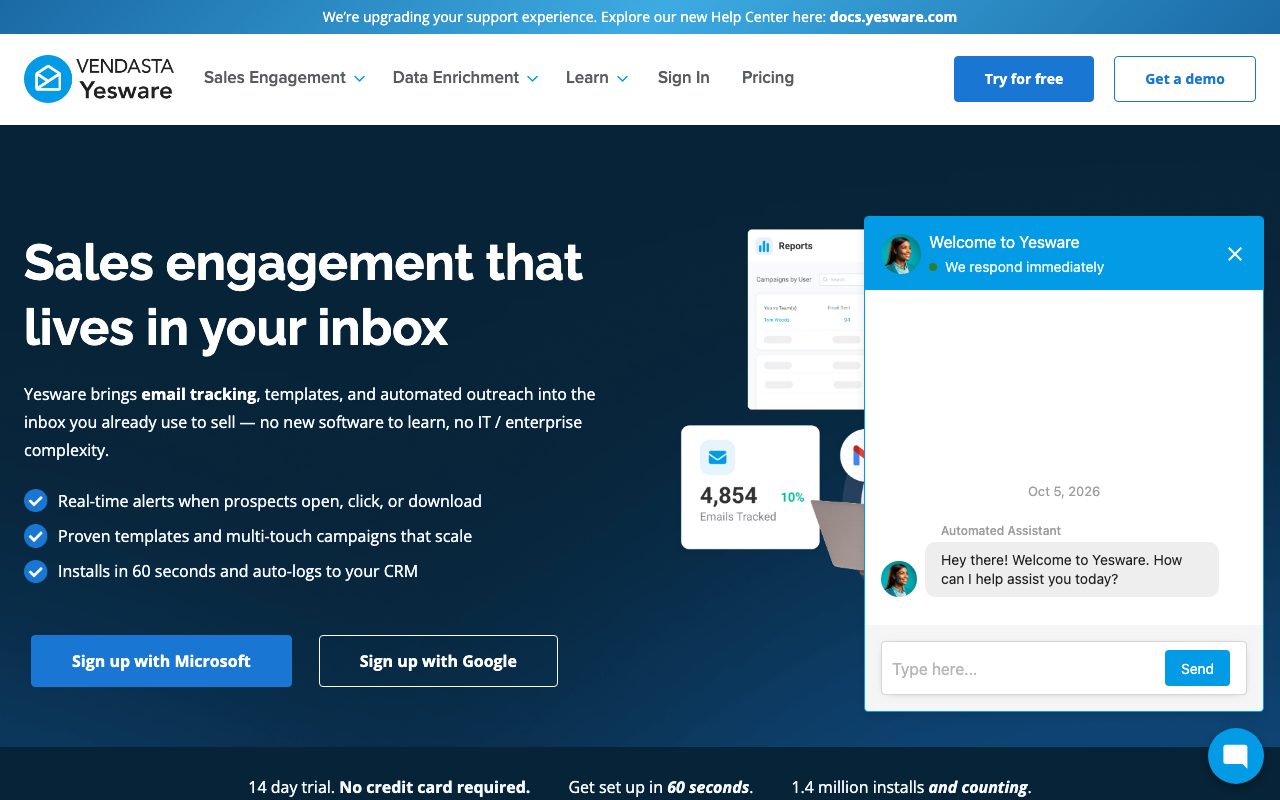The image size is (1280, 800).
Task: Click the "Hey there! Welcome to Yesware" message
Action: (x=1072, y=570)
